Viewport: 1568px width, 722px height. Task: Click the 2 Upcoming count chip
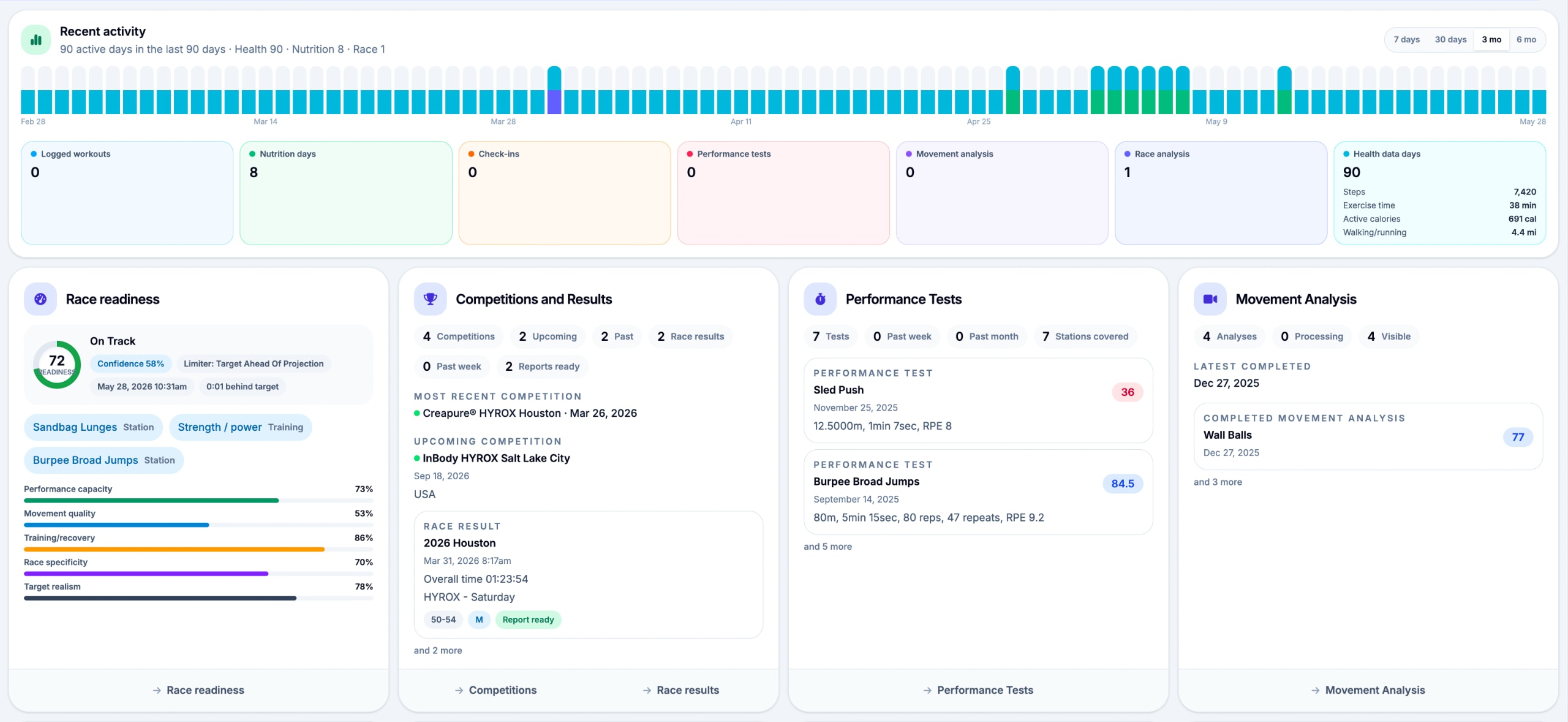point(548,336)
